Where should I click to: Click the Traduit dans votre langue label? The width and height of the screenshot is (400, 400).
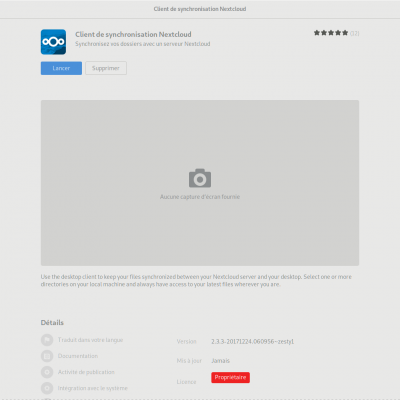click(x=90, y=340)
